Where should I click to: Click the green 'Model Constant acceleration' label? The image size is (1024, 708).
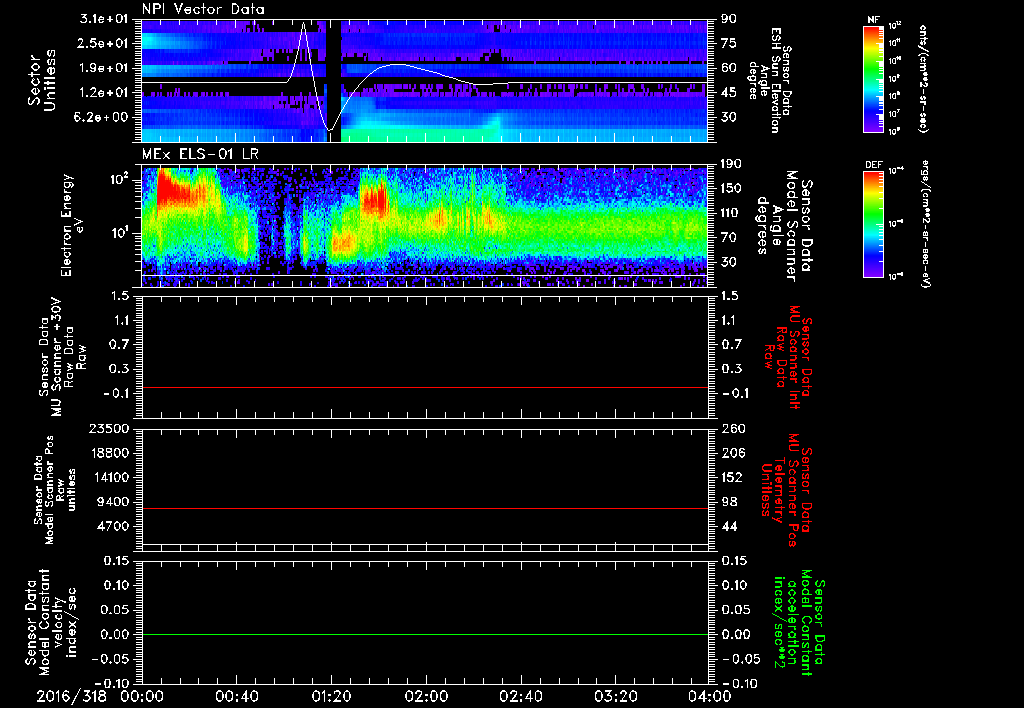799,622
